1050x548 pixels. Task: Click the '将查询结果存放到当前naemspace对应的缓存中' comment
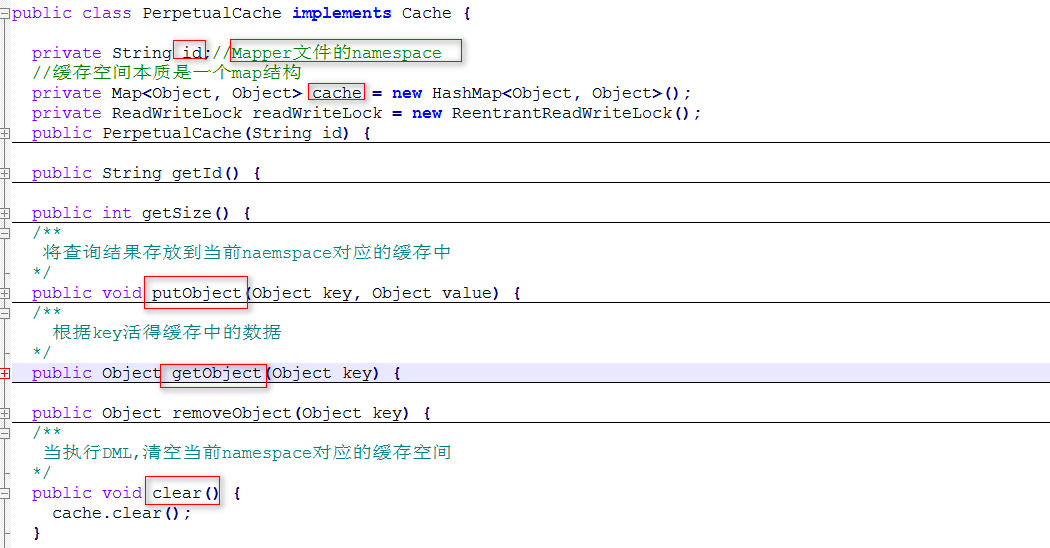click(246, 253)
